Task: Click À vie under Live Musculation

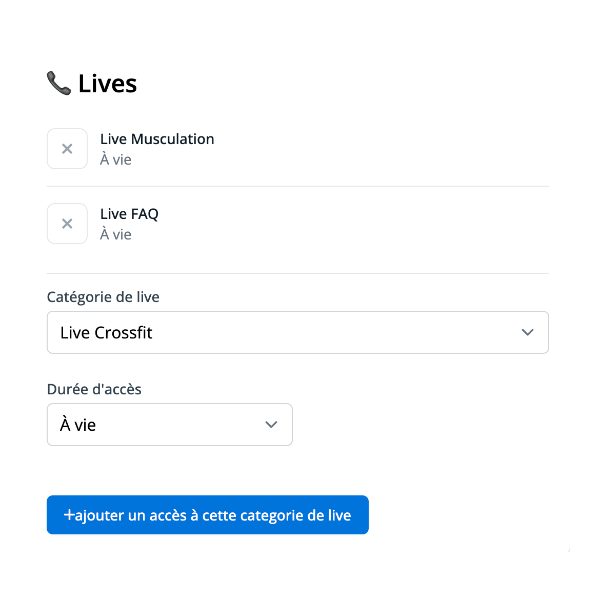Action: (x=115, y=159)
